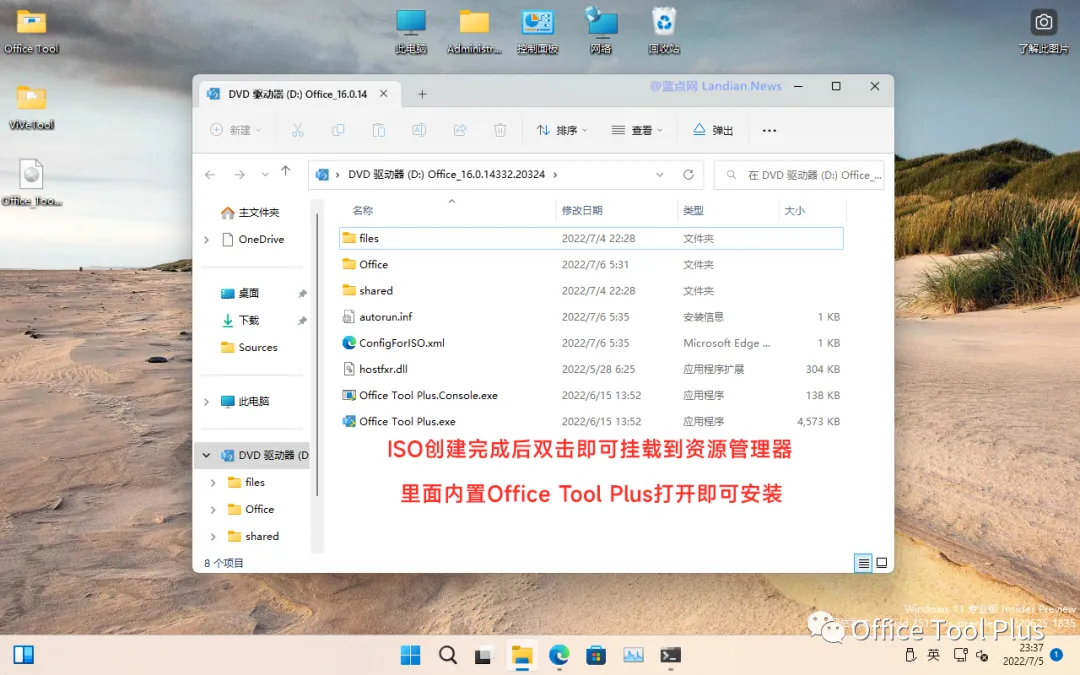Click the Paste clipboard icon in toolbar
The width and height of the screenshot is (1080, 675).
click(379, 130)
